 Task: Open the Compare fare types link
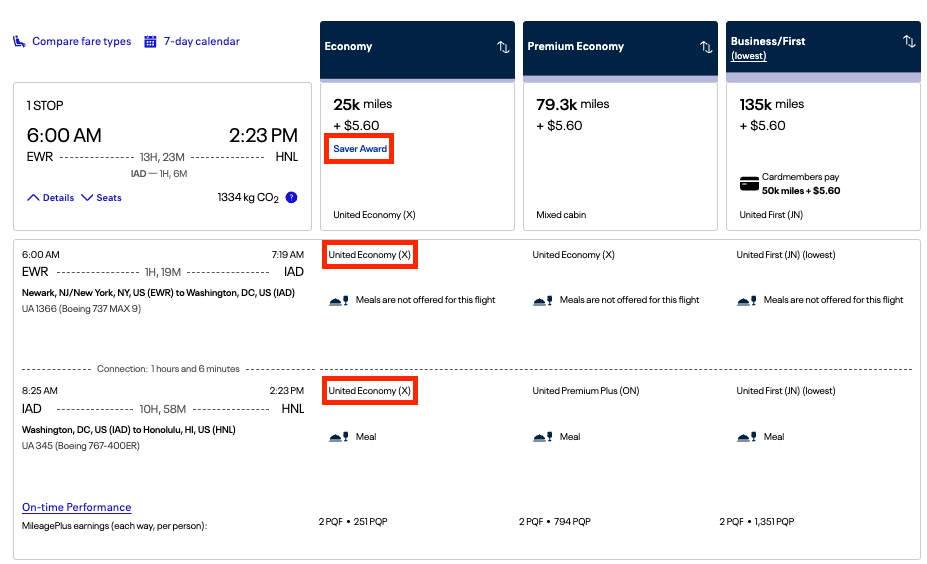[81, 42]
